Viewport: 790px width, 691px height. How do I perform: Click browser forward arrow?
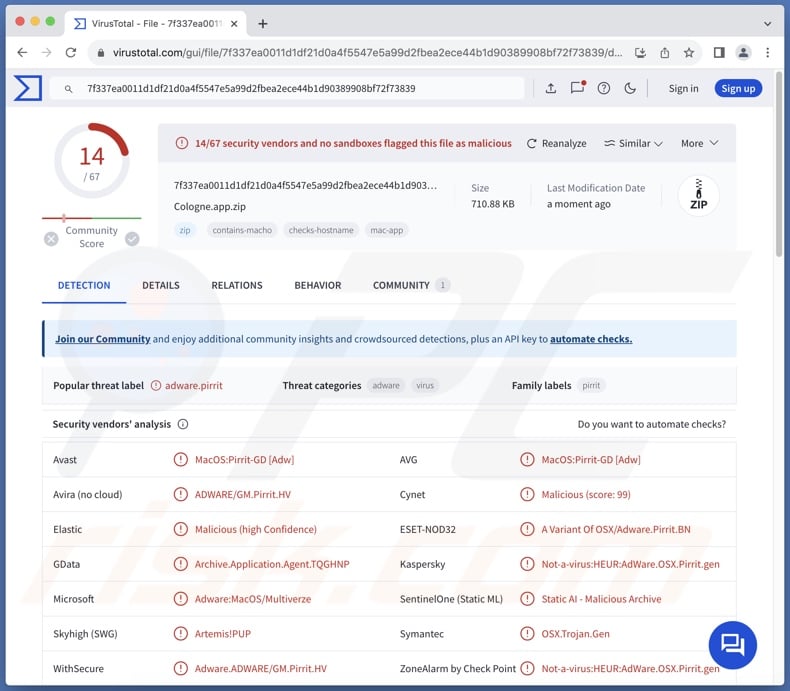point(46,52)
